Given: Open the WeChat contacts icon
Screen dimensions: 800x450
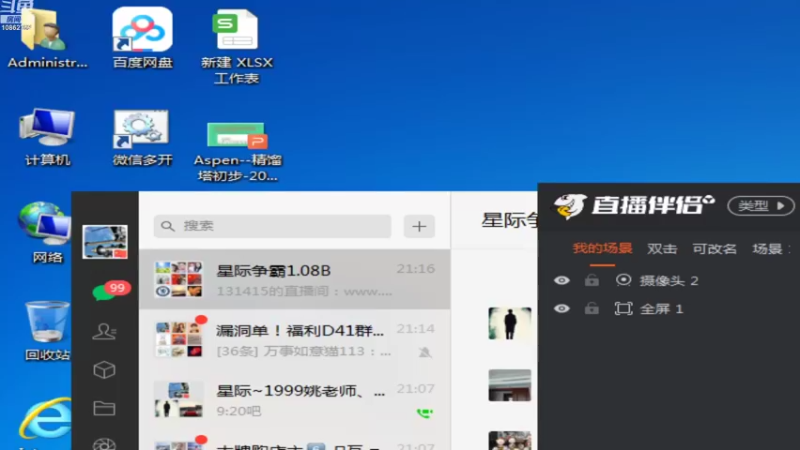Looking at the screenshot, I should point(104,332).
